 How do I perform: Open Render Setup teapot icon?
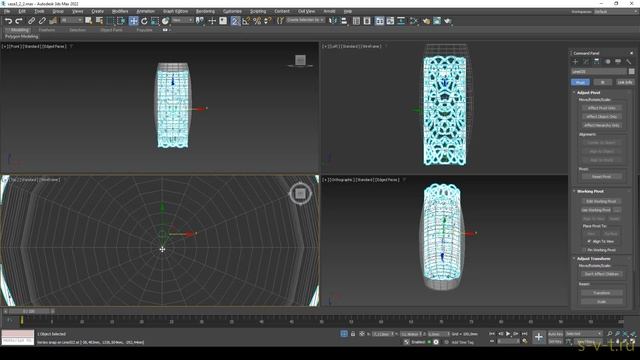click(426, 21)
